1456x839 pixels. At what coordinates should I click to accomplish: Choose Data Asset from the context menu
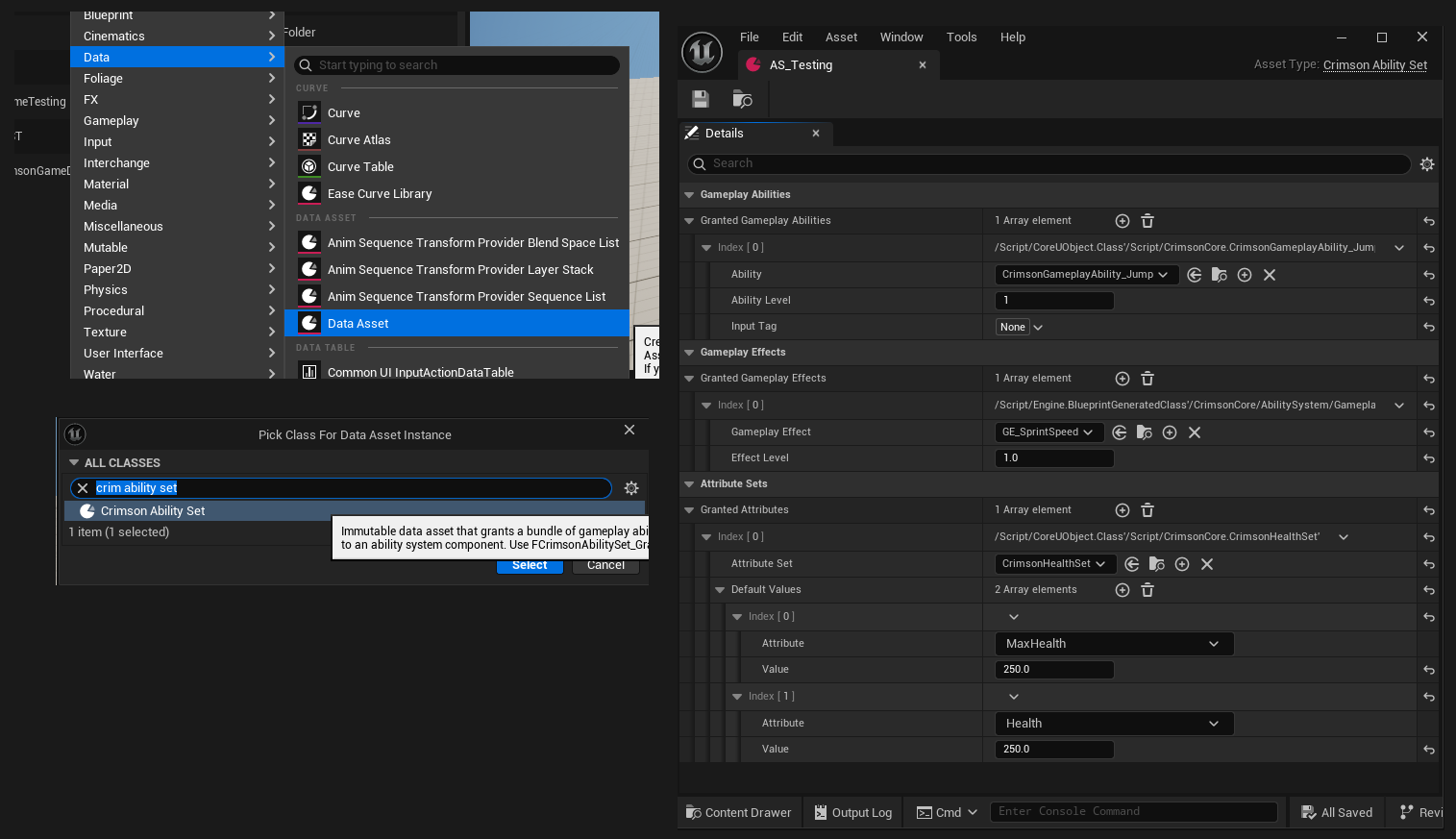tap(457, 324)
